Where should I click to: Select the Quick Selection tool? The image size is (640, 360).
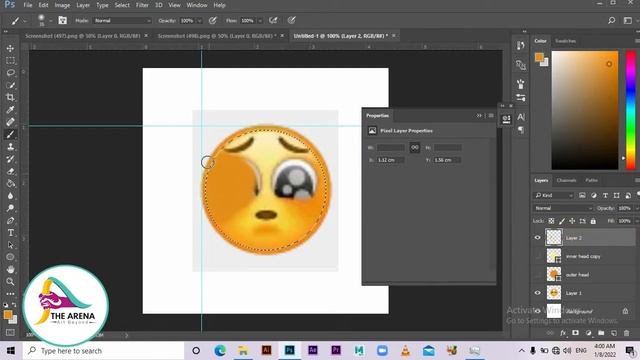[10, 85]
